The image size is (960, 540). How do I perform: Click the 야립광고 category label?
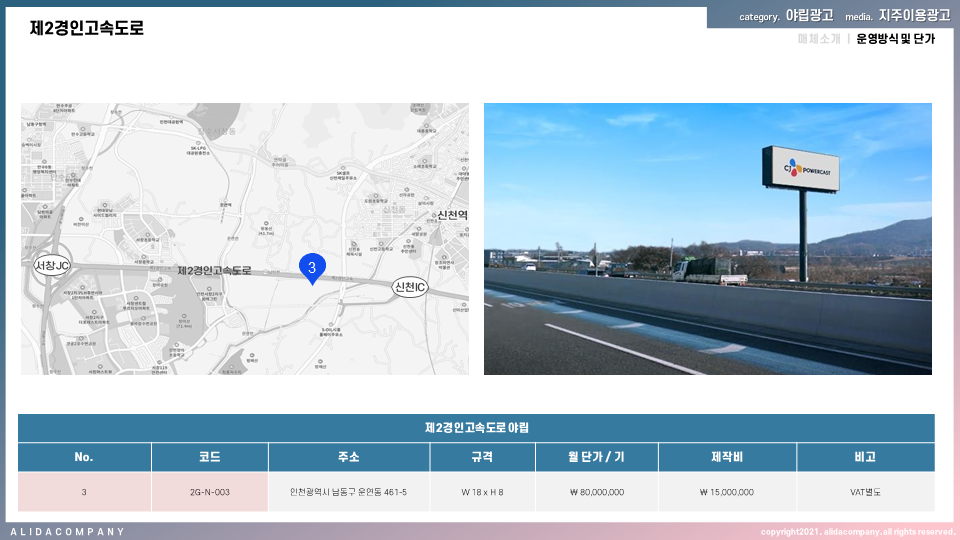(x=809, y=16)
